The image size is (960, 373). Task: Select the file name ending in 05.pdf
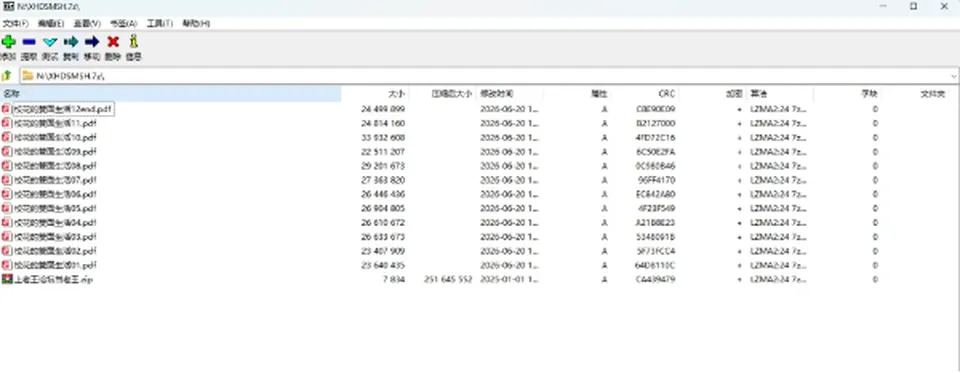(x=55, y=208)
